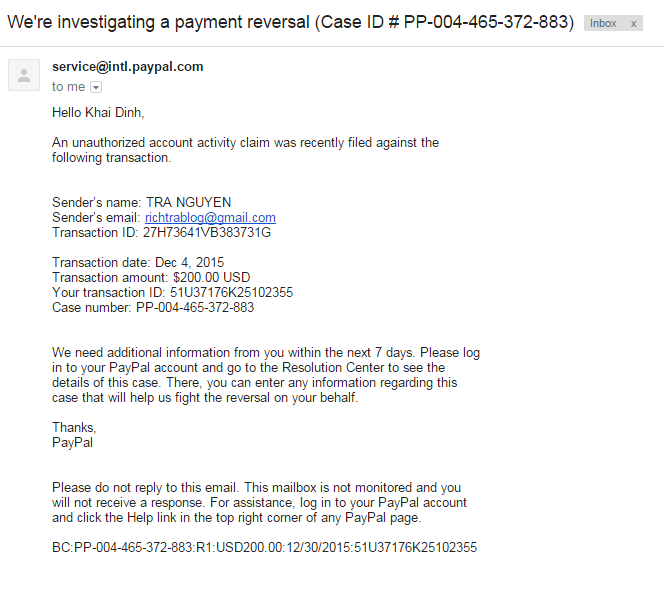This screenshot has width=664, height=591.
Task: Click the "Thanks," sign-off text
Action: coord(74,428)
